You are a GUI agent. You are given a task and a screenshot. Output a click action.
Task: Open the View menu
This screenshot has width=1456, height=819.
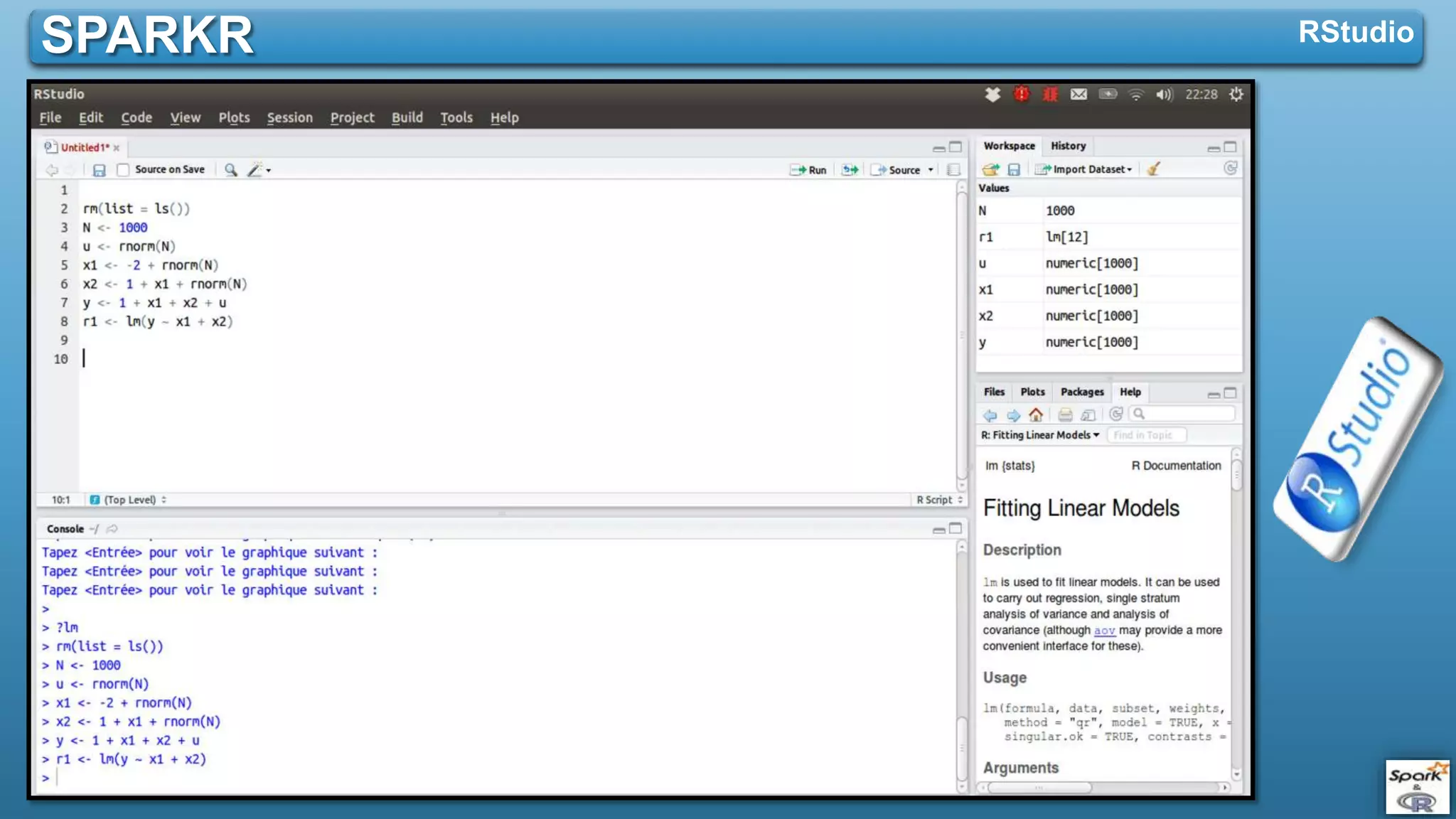coord(185,117)
